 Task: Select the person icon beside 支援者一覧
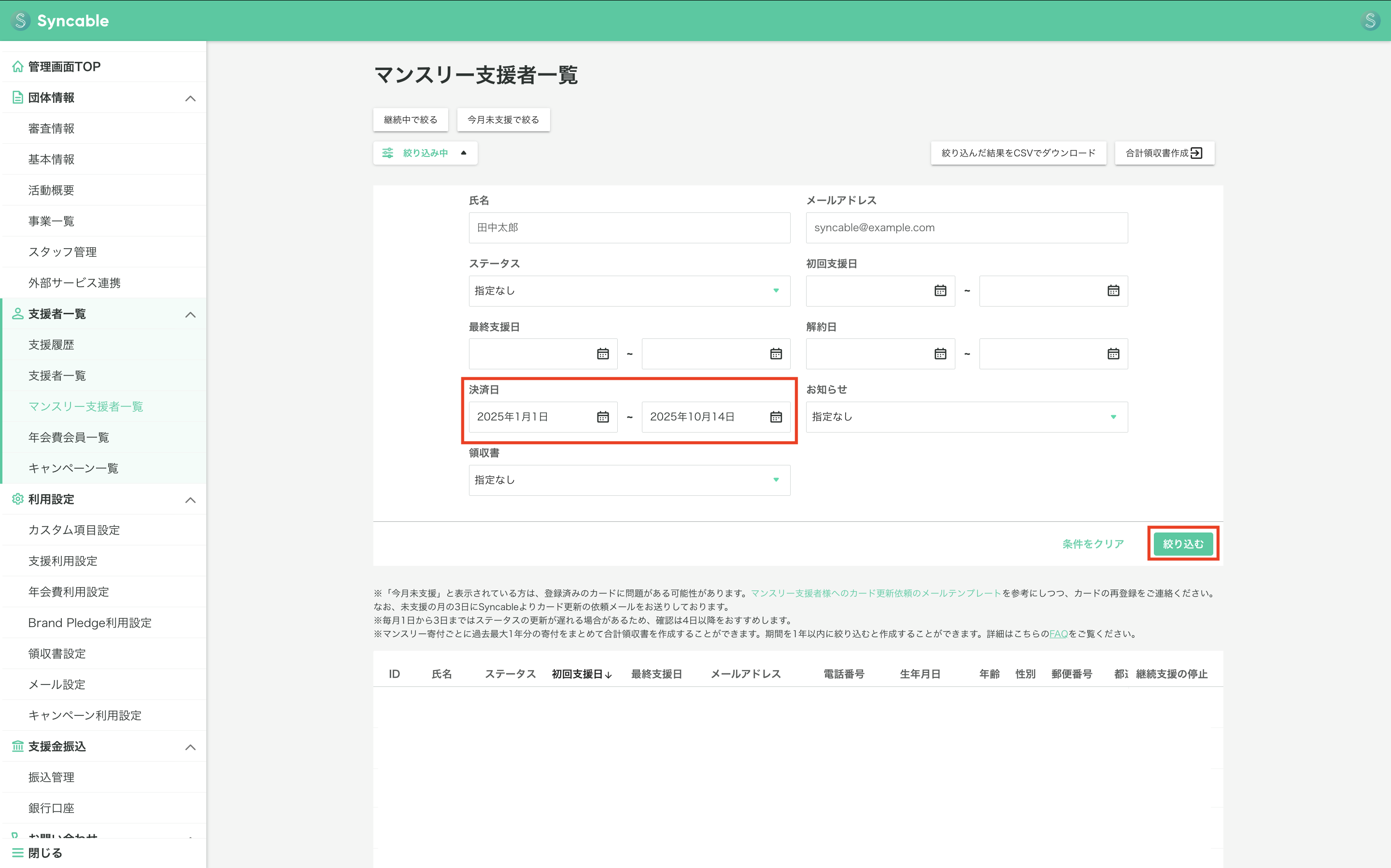(17, 314)
